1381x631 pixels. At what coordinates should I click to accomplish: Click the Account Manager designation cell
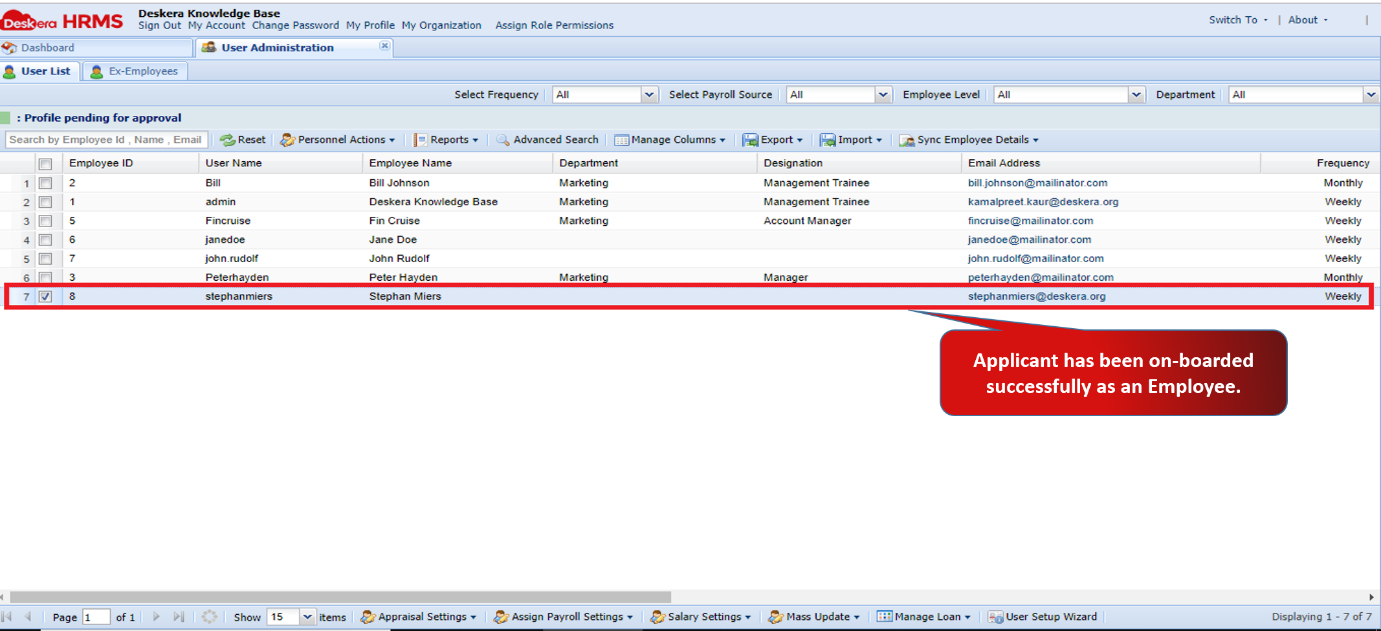[807, 221]
